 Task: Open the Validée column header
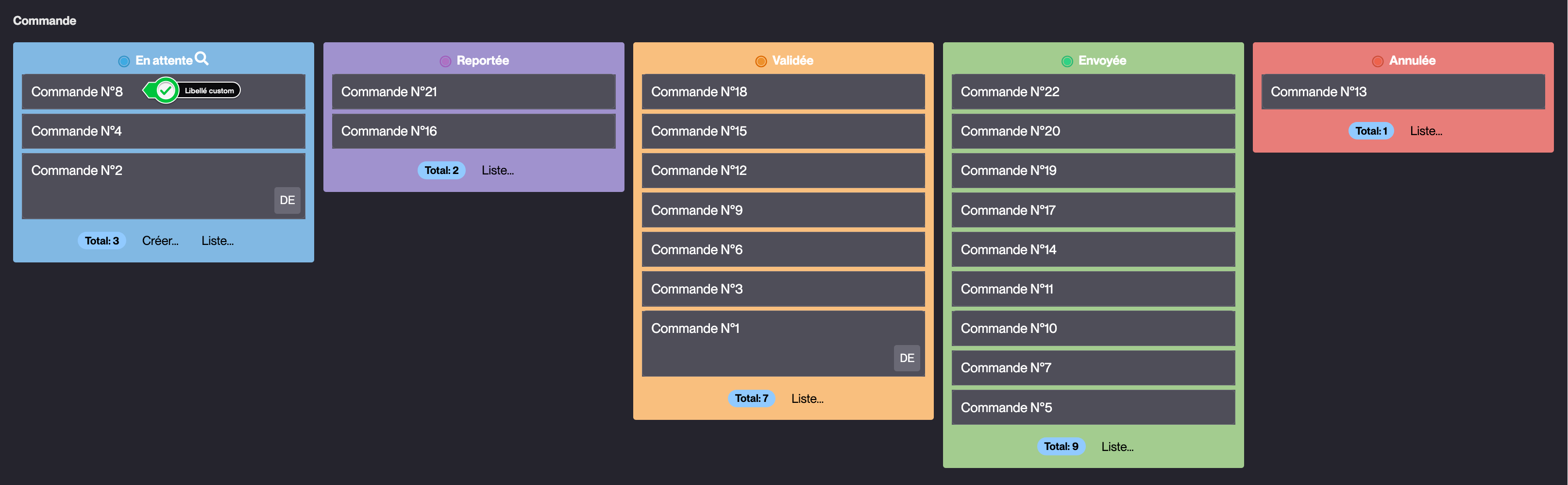[792, 60]
